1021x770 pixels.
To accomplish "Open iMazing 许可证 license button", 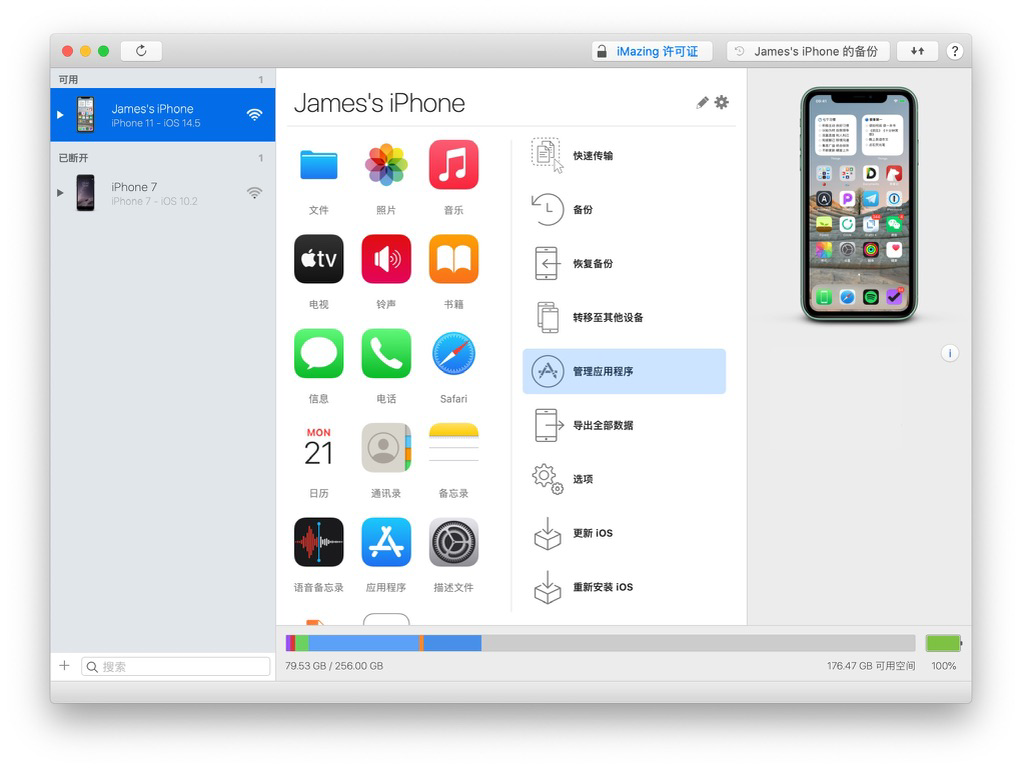I will 652,51.
